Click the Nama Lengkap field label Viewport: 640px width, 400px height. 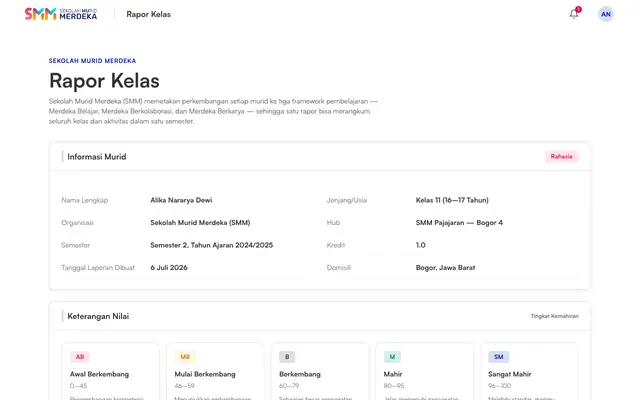tap(84, 200)
